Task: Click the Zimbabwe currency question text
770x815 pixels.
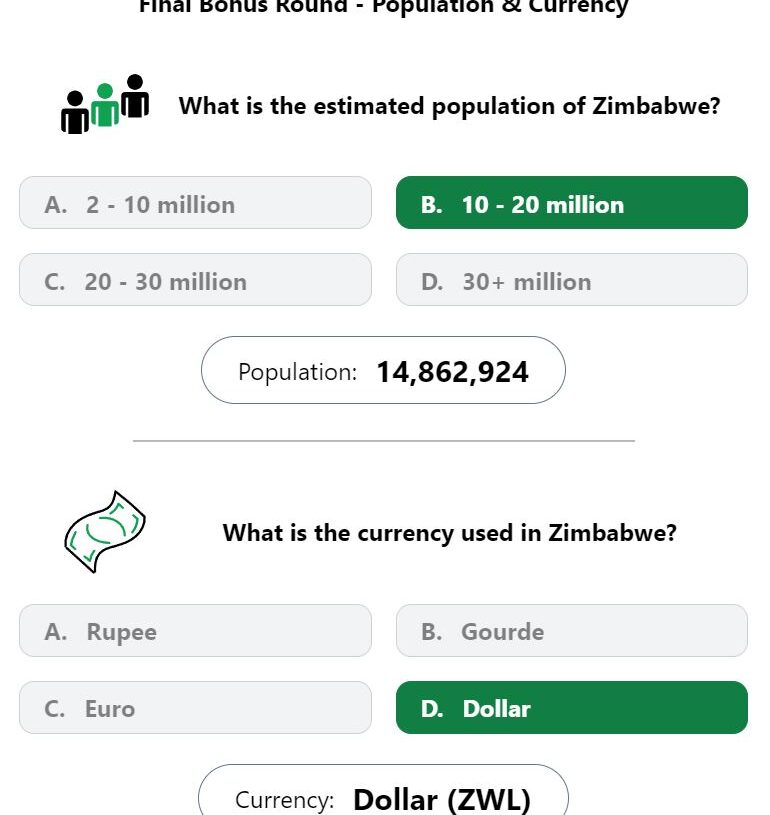Action: pos(450,533)
